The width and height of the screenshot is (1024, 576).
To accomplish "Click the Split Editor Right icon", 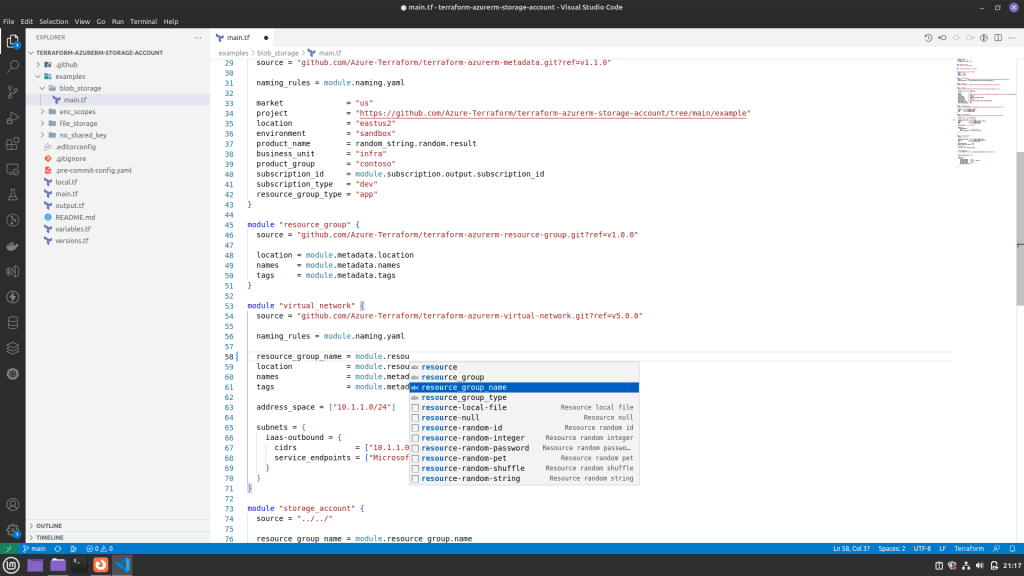I will [997, 38].
